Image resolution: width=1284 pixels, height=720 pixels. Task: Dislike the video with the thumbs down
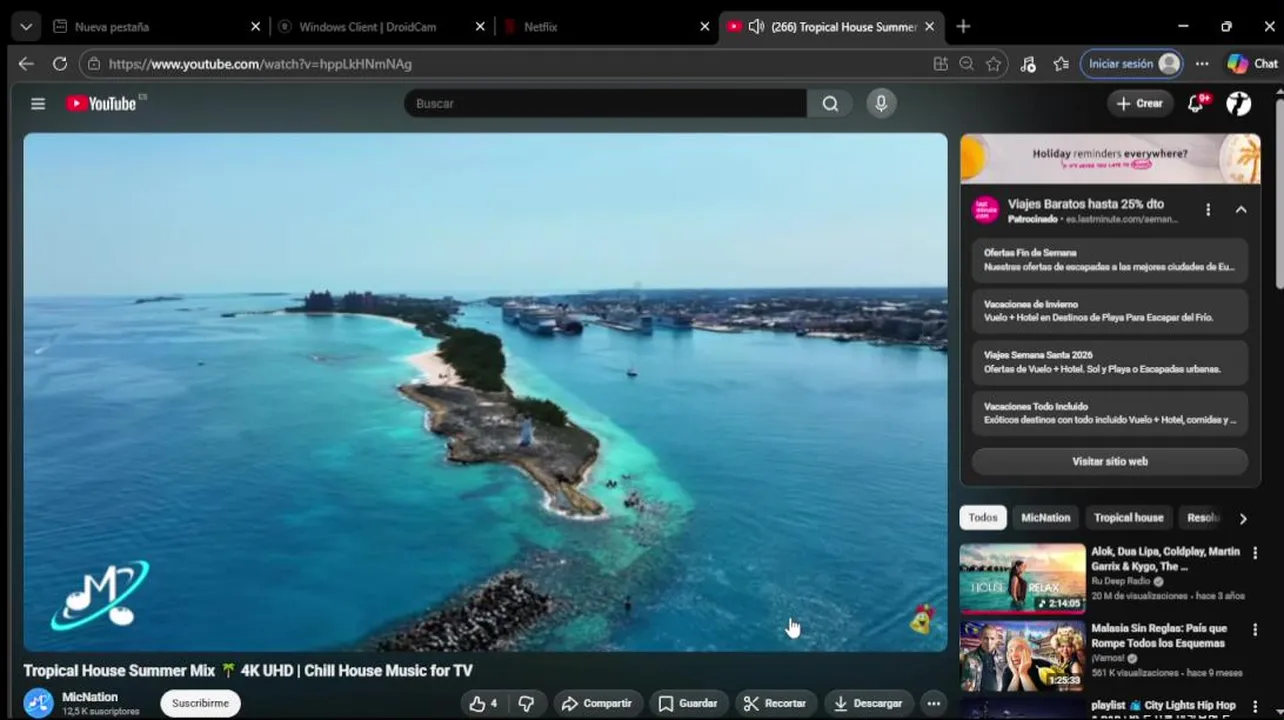point(526,703)
